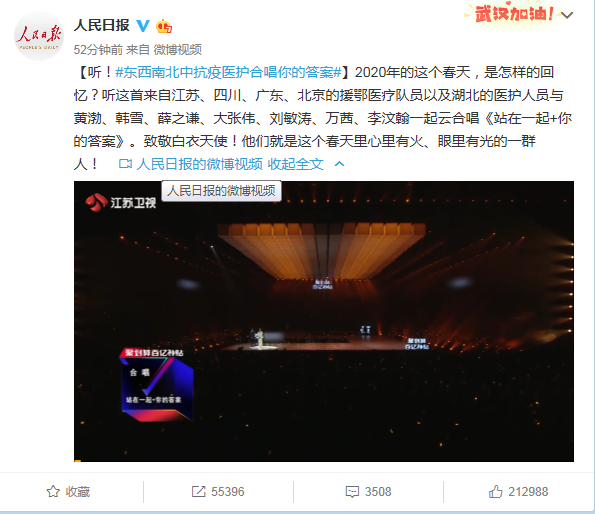595x514 pixels.
Task: Like the post with thumbs-up icon
Action: pyautogui.click(x=496, y=492)
